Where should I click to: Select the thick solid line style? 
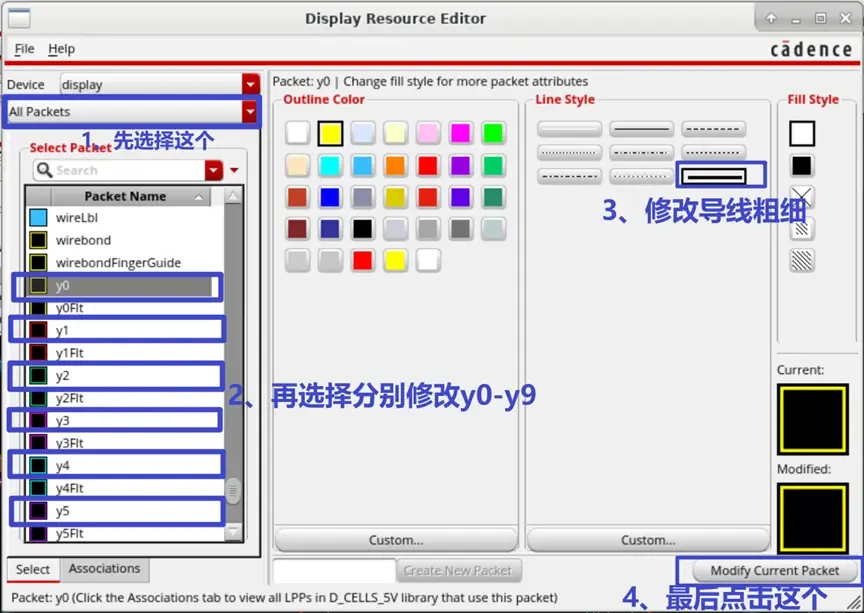(x=713, y=176)
